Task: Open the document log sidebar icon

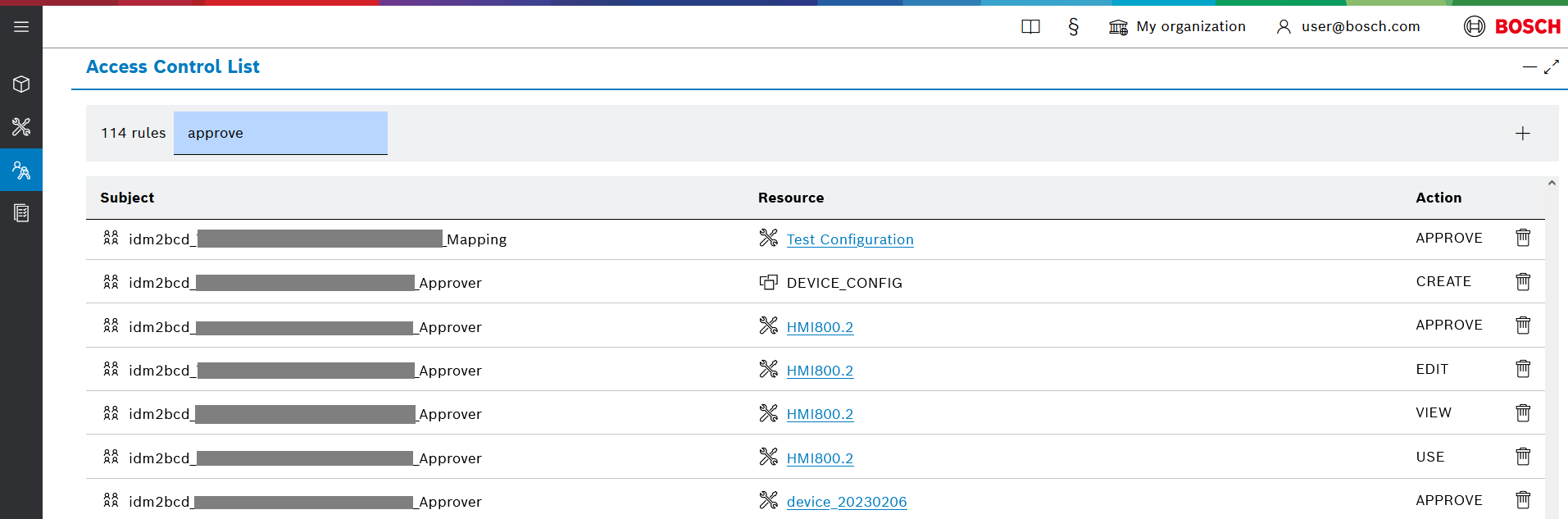Action: 21,213
